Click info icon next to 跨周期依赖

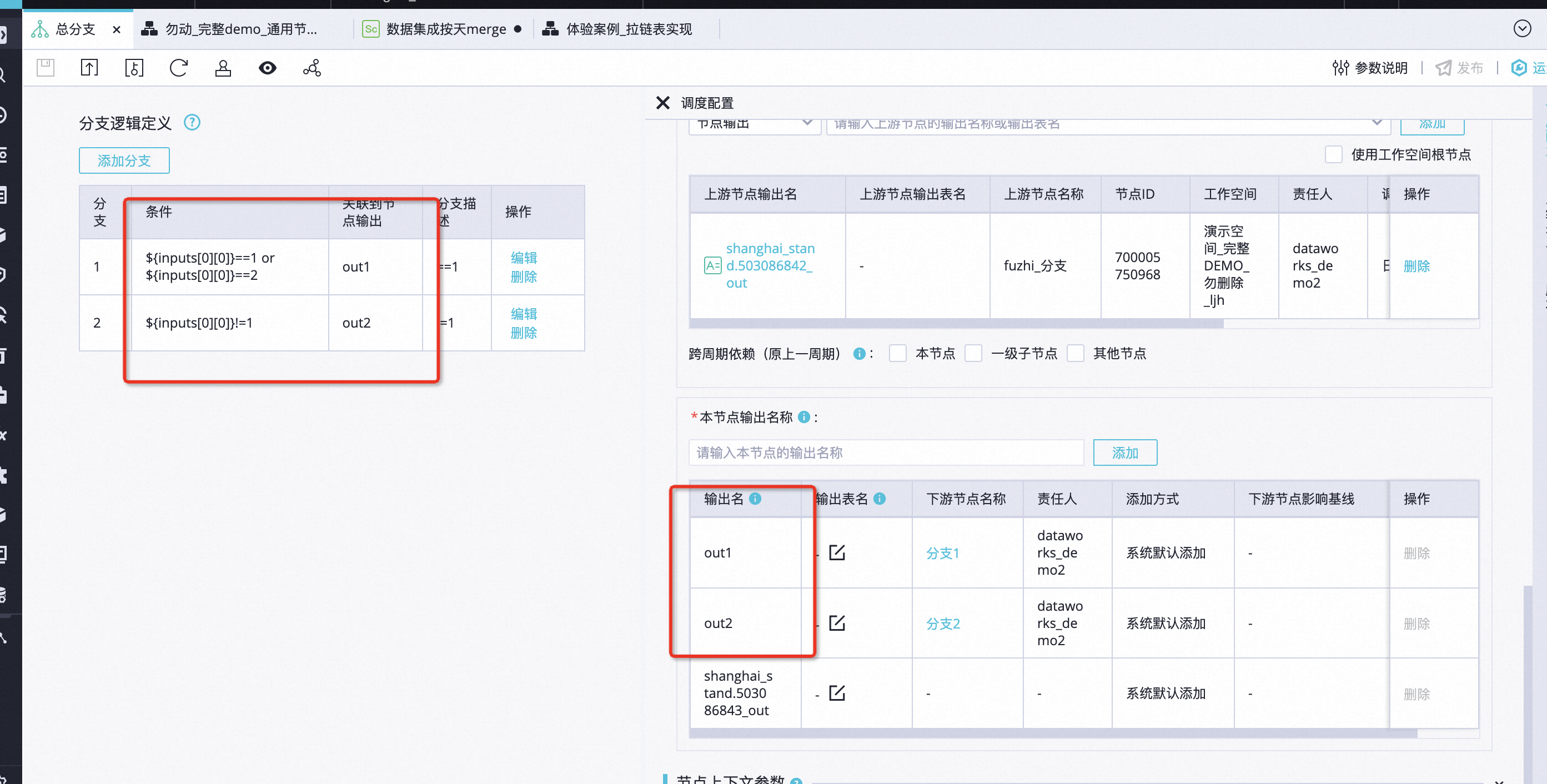click(860, 354)
